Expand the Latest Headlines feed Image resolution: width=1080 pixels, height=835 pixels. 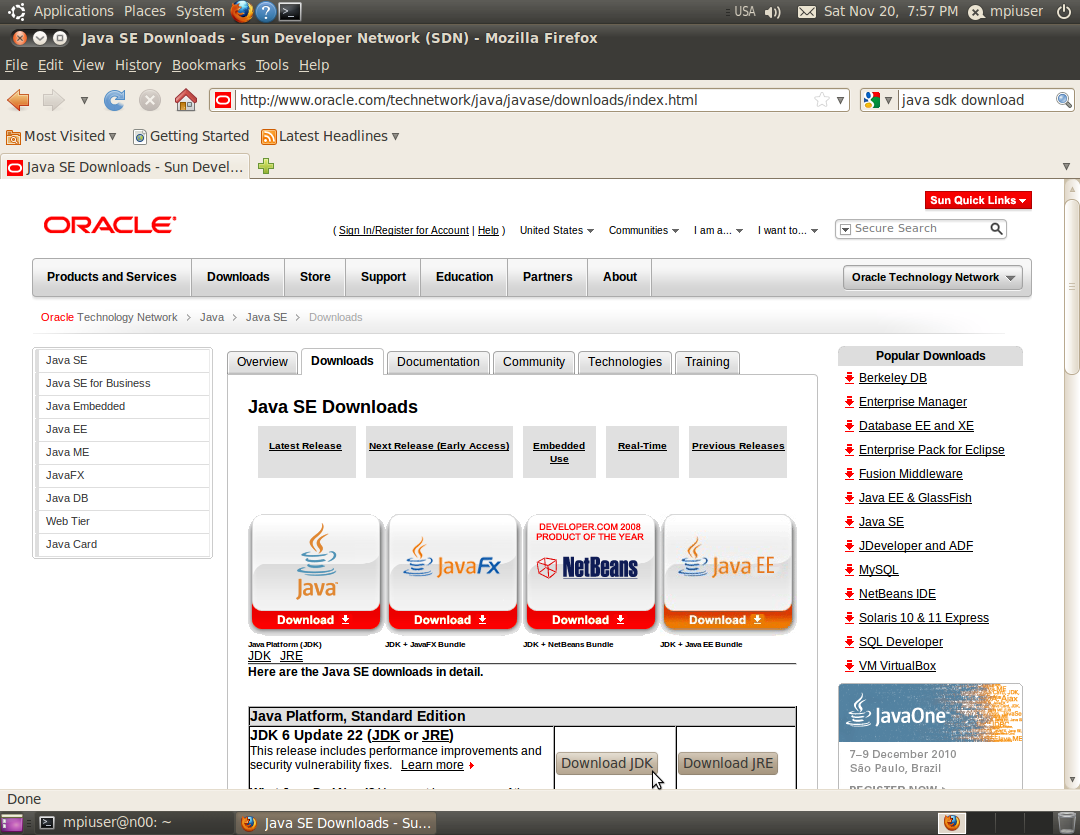coord(331,136)
